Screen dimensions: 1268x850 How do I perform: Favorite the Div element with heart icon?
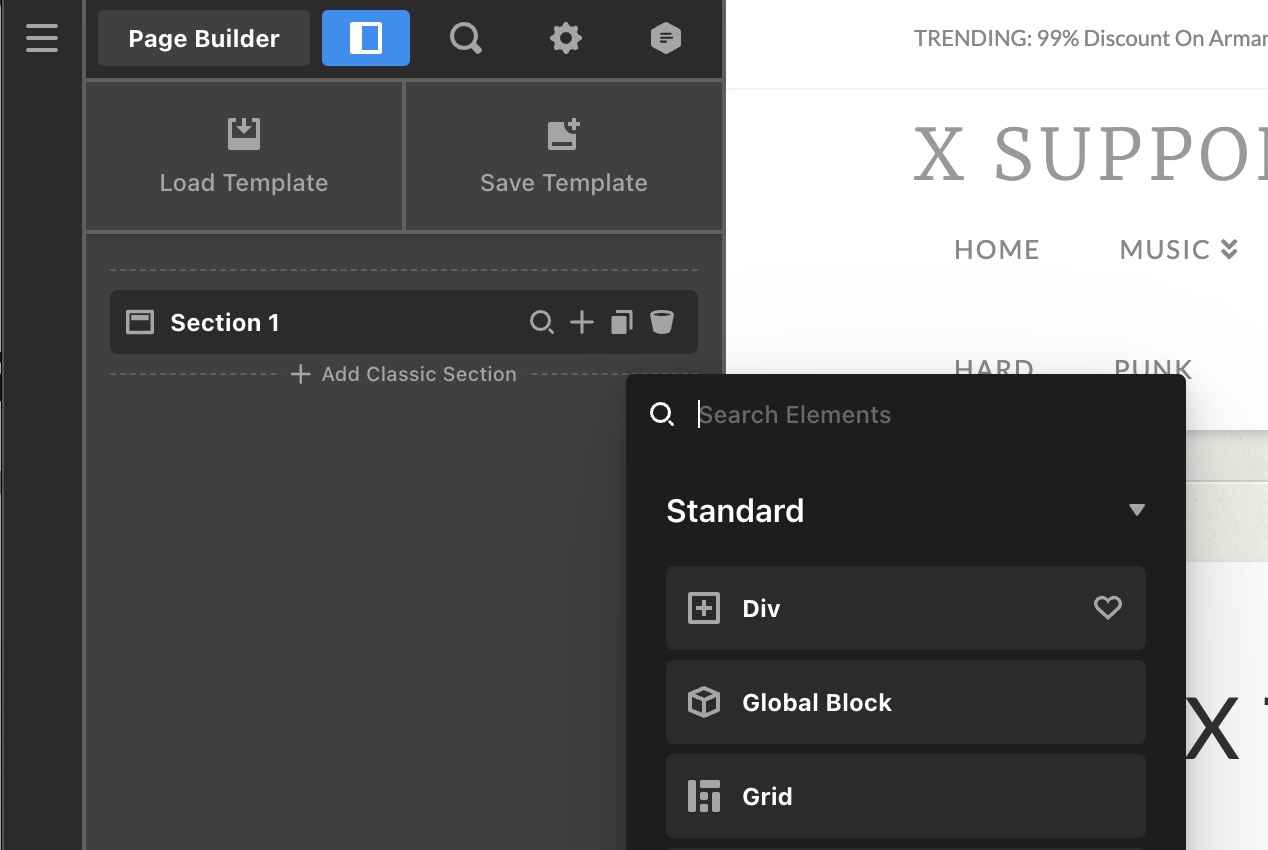tap(1107, 608)
